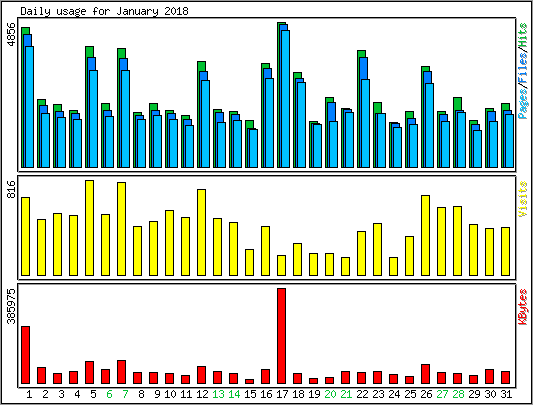Click the yellow Visits legend label

click(523, 199)
